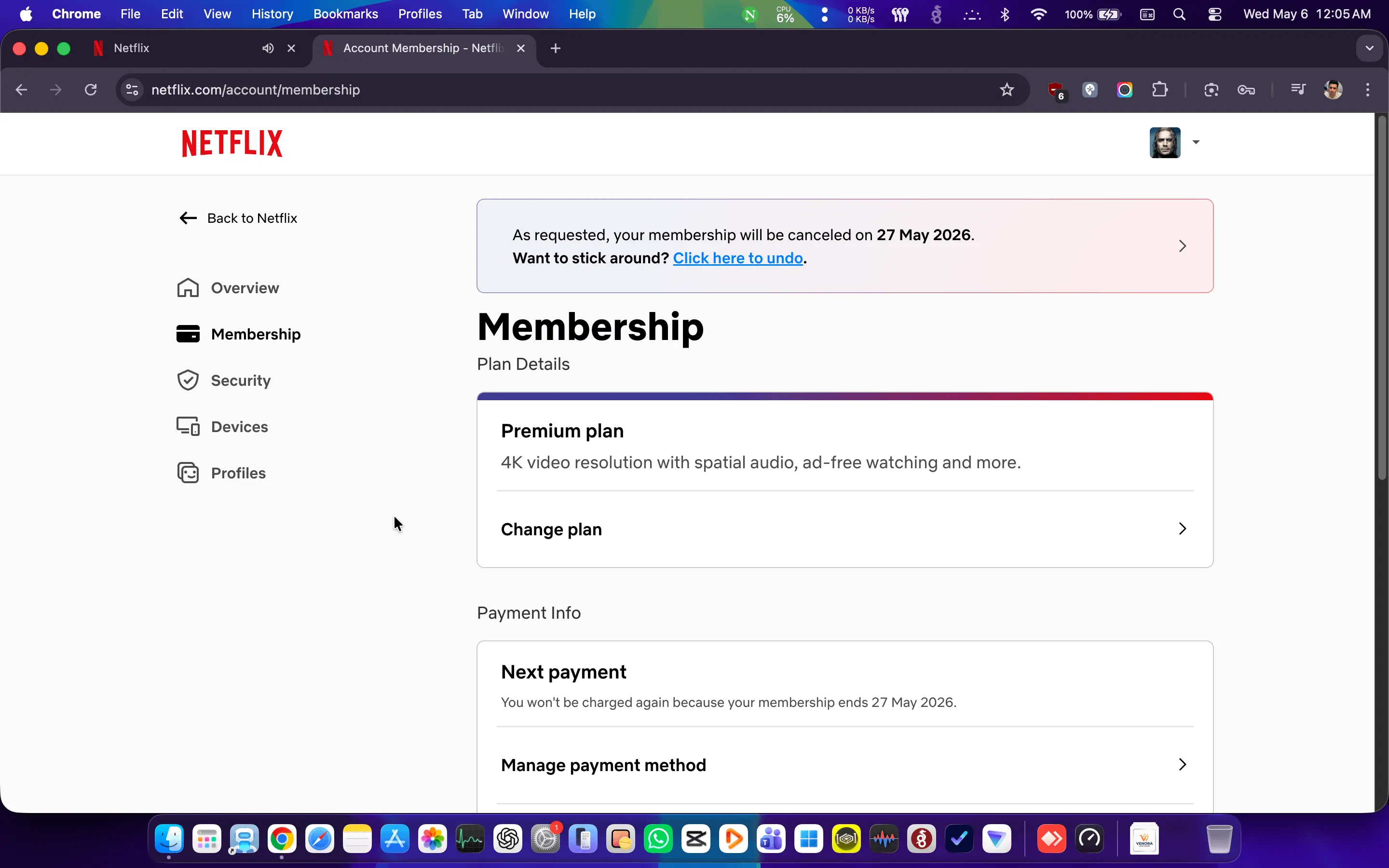Open the media controls toolbar icon
The height and width of the screenshot is (868, 1389).
1298,90
